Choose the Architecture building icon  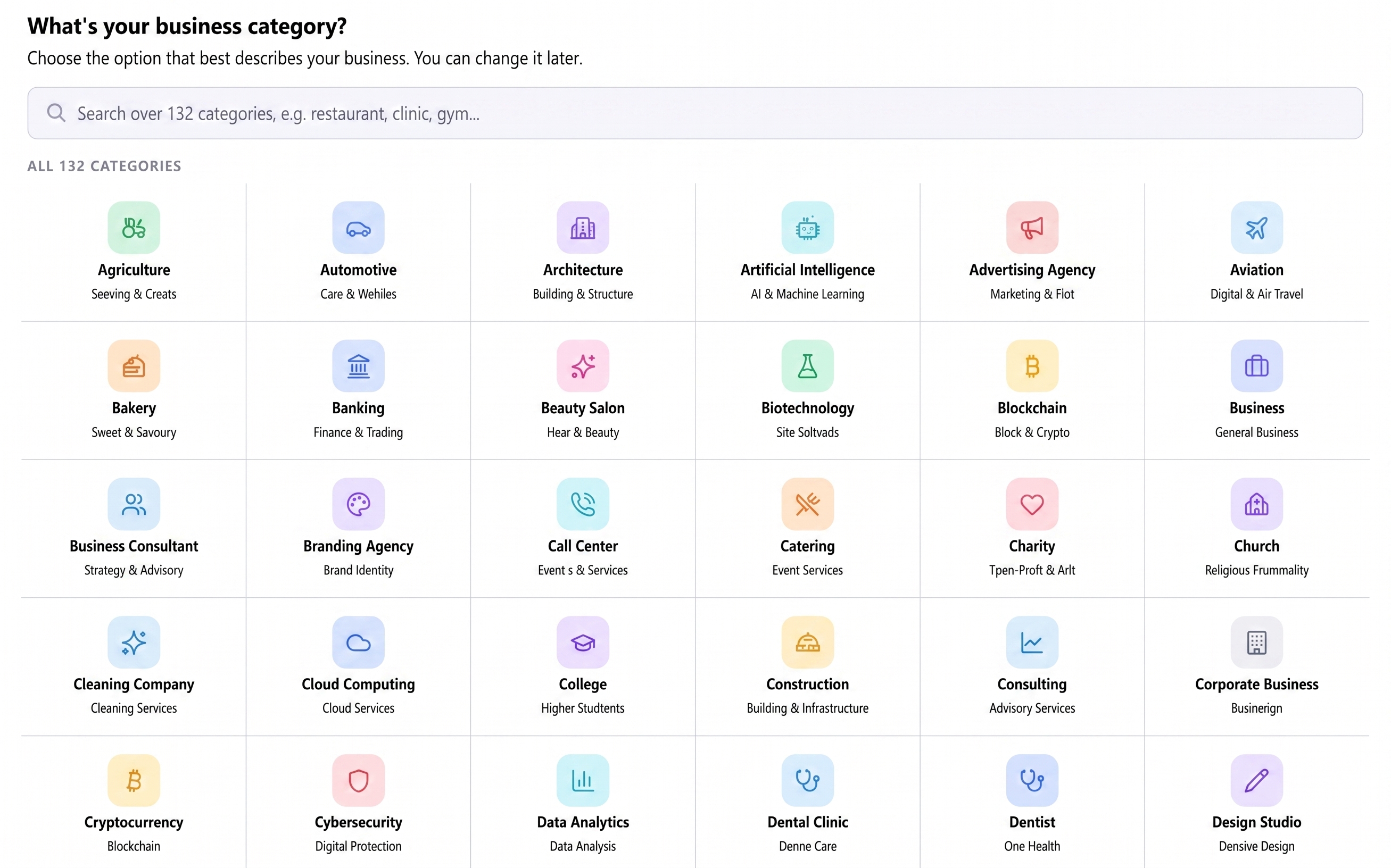coord(583,227)
